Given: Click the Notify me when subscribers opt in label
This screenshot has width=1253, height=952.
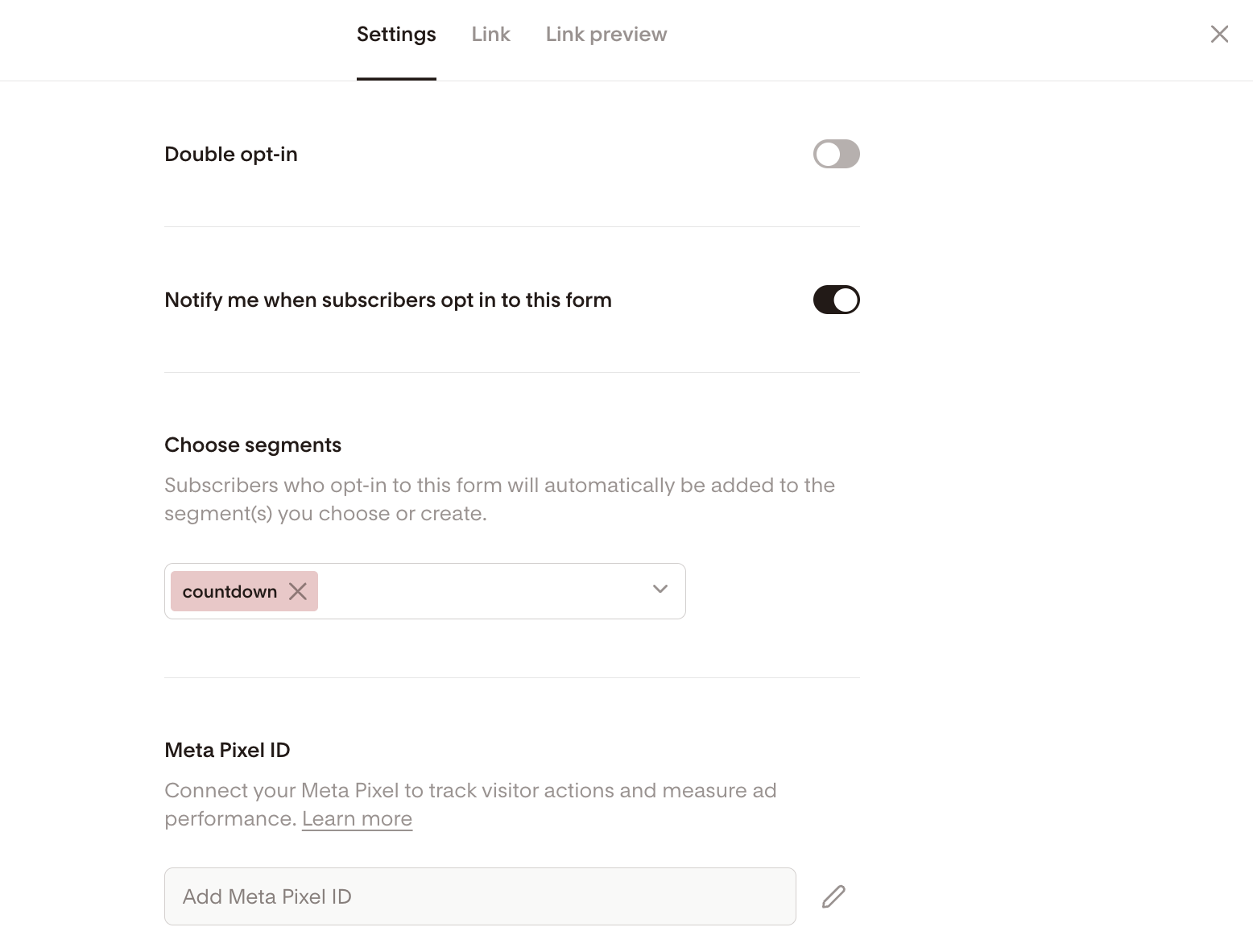Looking at the screenshot, I should coord(388,300).
